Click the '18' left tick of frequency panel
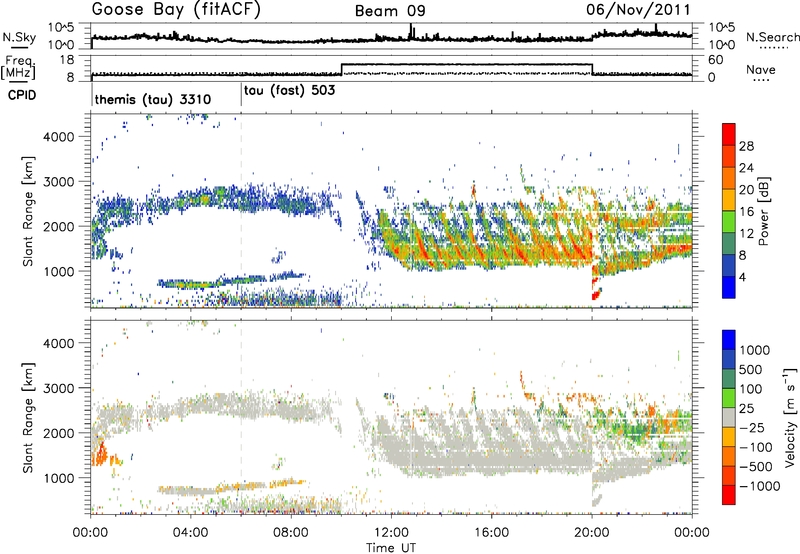This screenshot has width=800, height=554. [x=67, y=60]
